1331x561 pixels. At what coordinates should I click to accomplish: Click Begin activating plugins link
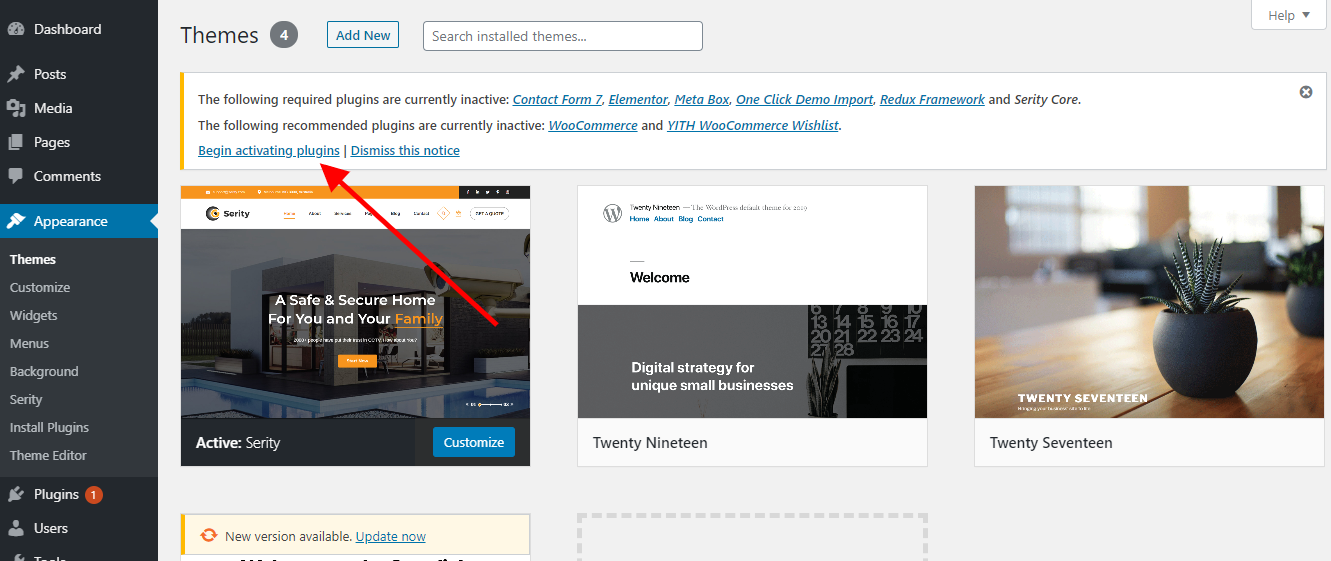pyautogui.click(x=268, y=150)
